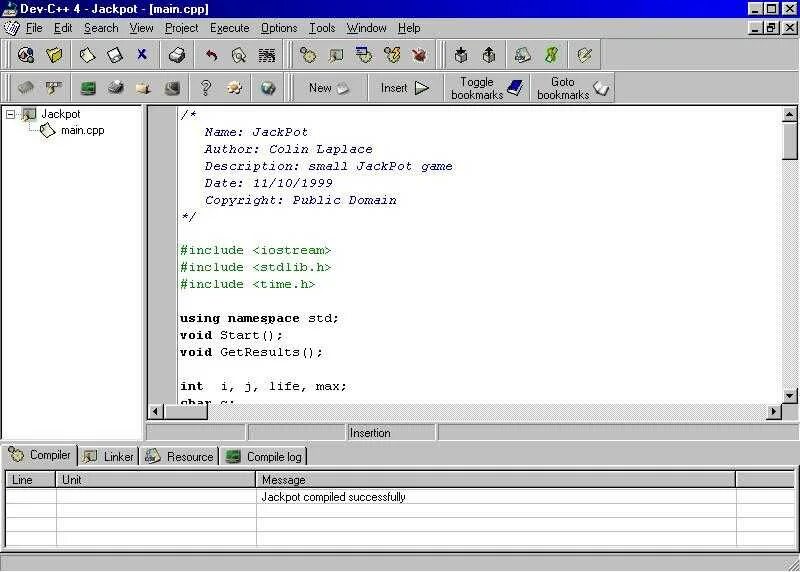Click the New button in toolbar
Viewport: 800px width, 572px height.
tap(330, 88)
